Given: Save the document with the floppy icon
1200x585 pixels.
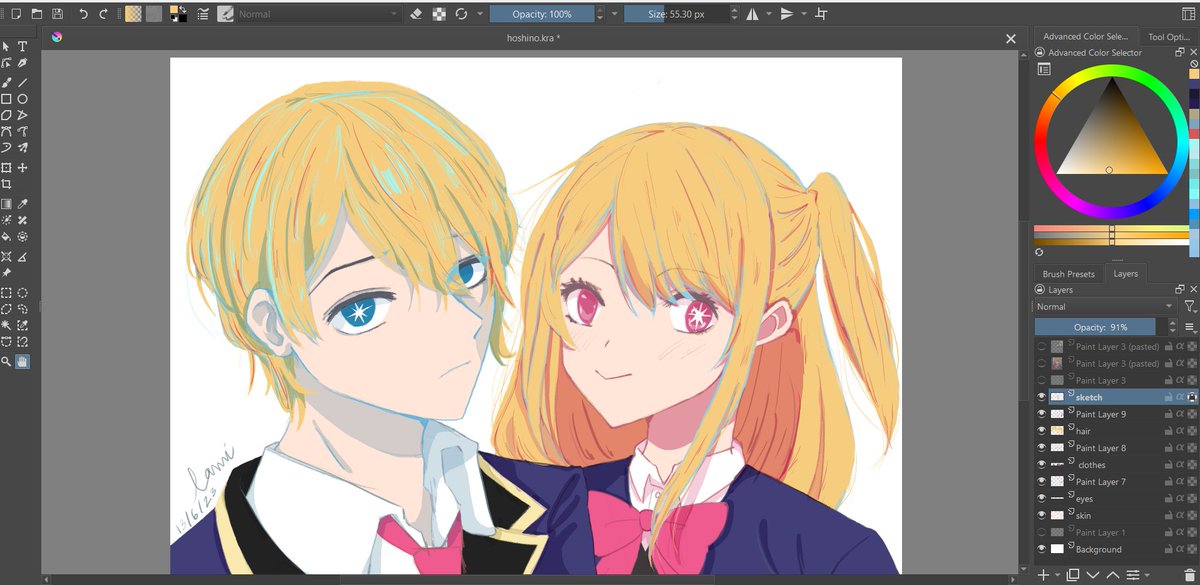Looking at the screenshot, I should point(57,14).
